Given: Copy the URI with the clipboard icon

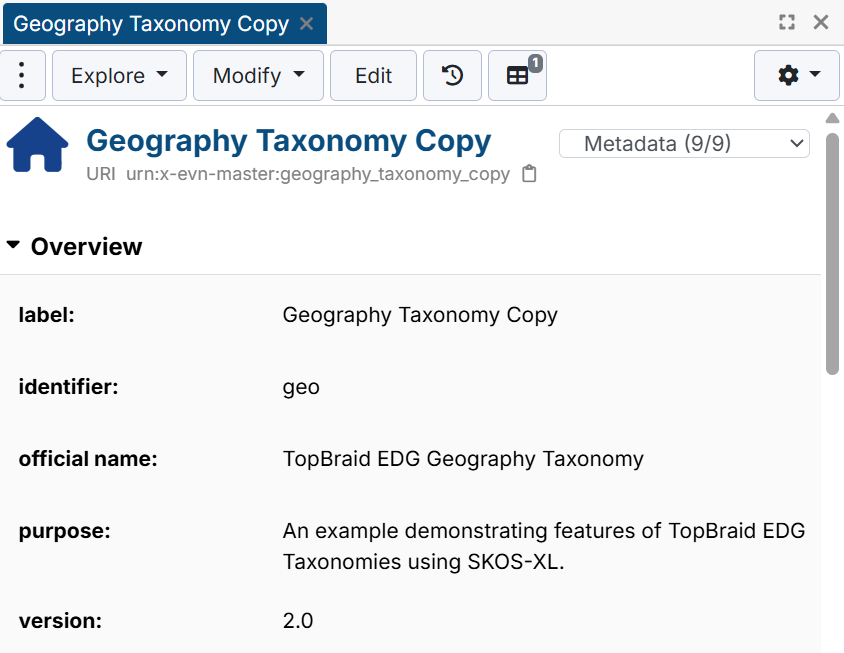Looking at the screenshot, I should 529,174.
